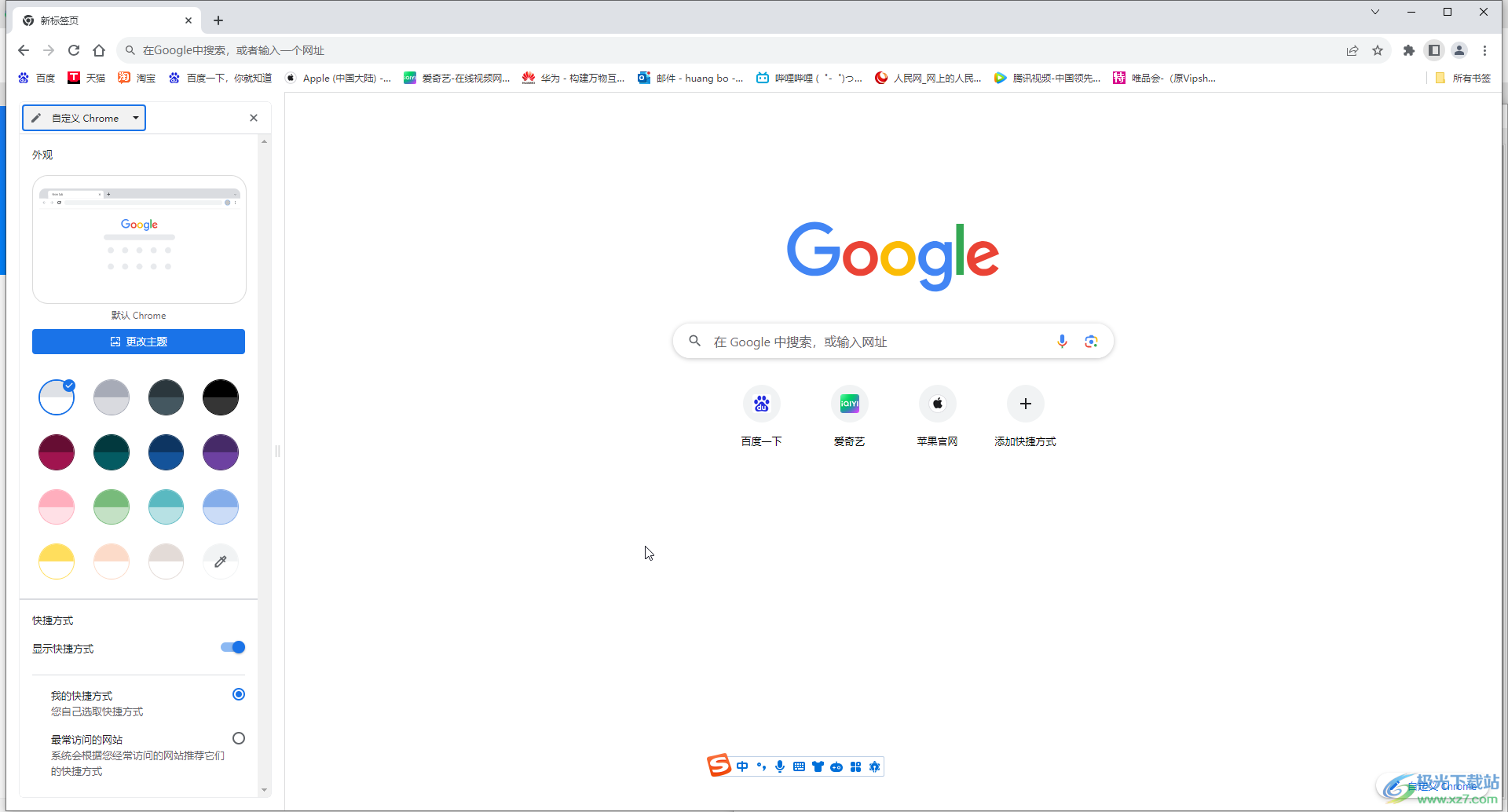
Task: Open the 人民网 bookmark
Action: coord(928,78)
